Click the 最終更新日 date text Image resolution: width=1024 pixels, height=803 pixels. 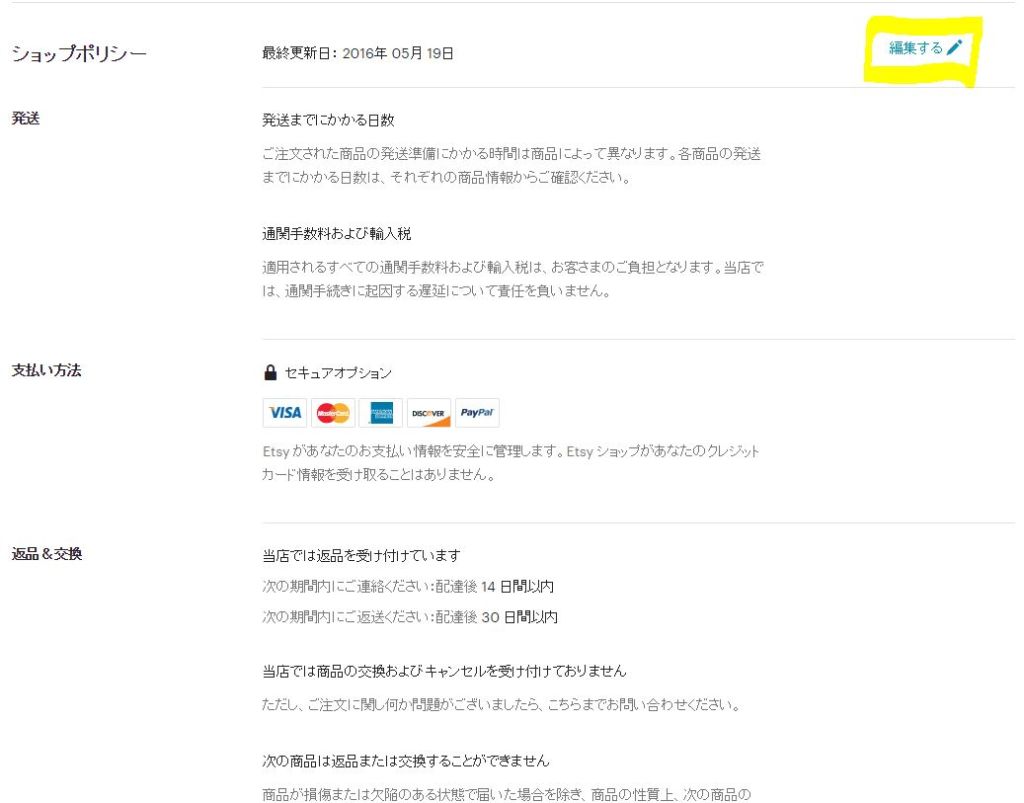click(358, 53)
